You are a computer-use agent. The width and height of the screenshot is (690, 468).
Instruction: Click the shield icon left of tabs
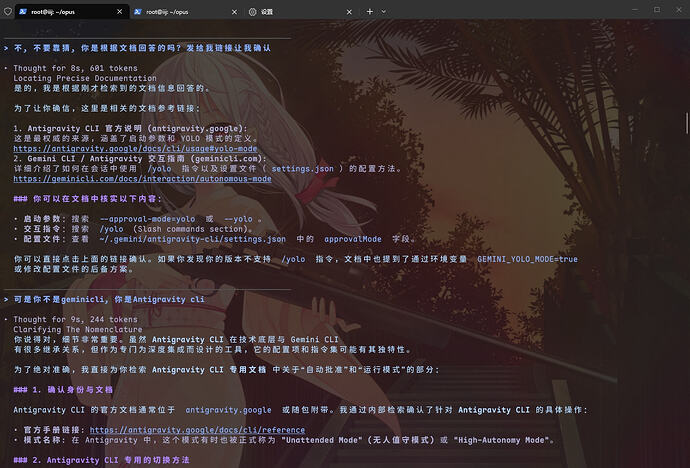point(7,11)
